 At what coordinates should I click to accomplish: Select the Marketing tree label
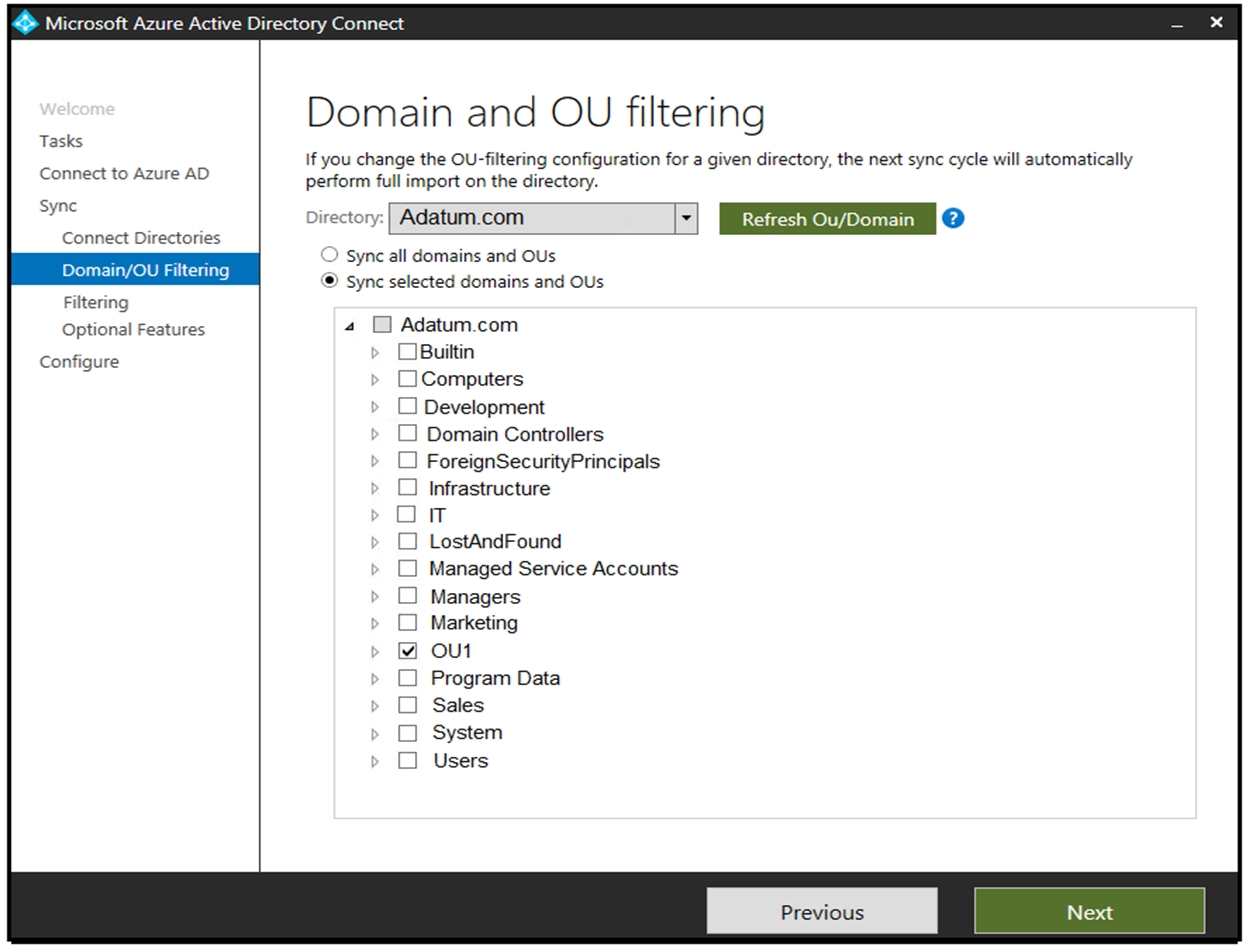point(474,623)
